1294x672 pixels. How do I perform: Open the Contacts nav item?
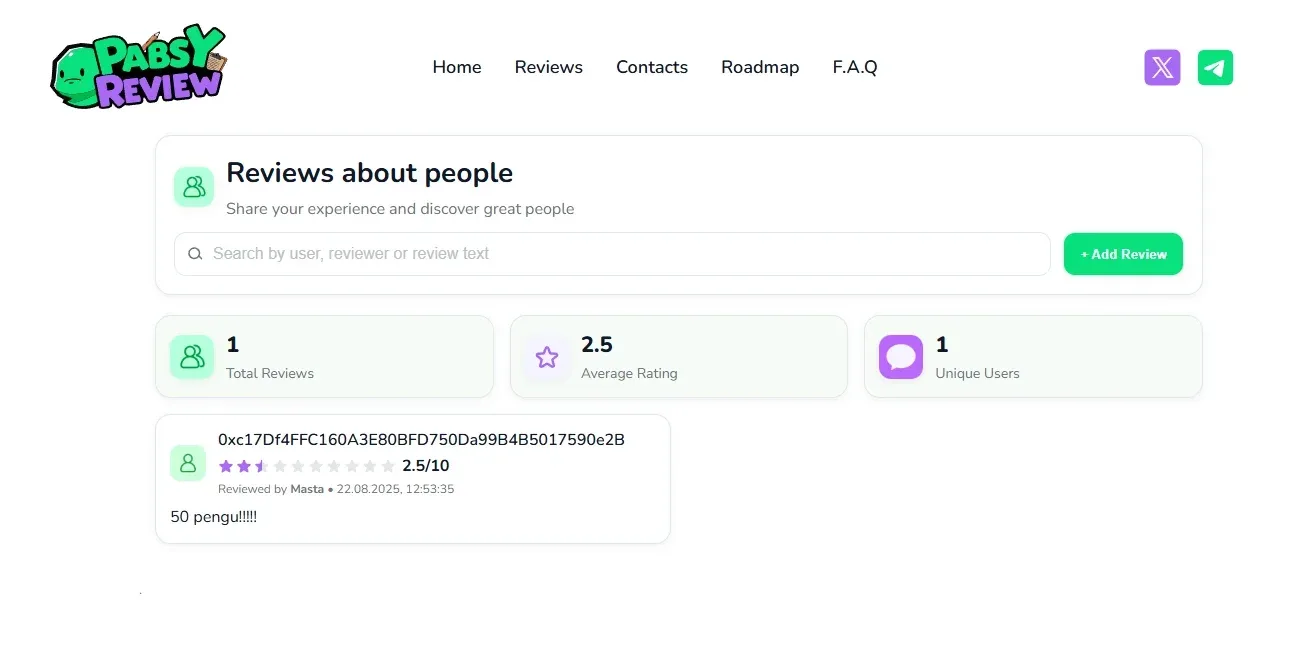pos(652,67)
